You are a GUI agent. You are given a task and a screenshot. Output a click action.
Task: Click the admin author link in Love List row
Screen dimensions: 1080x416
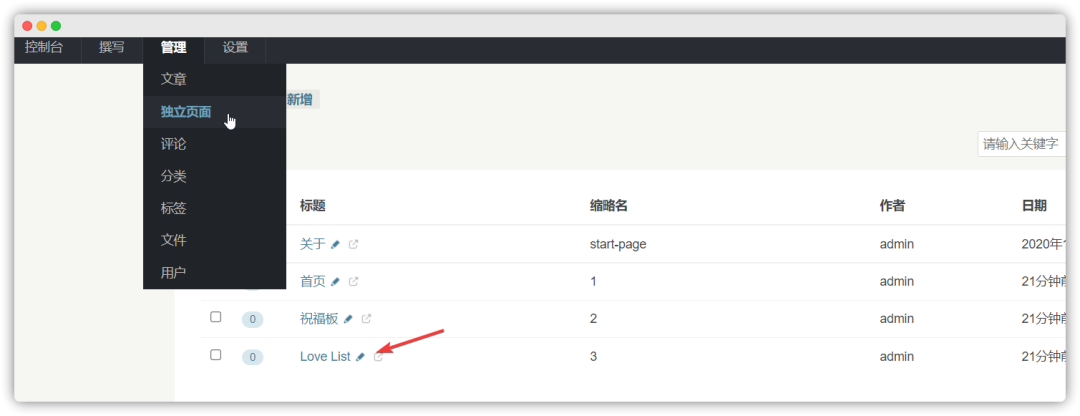[897, 357]
